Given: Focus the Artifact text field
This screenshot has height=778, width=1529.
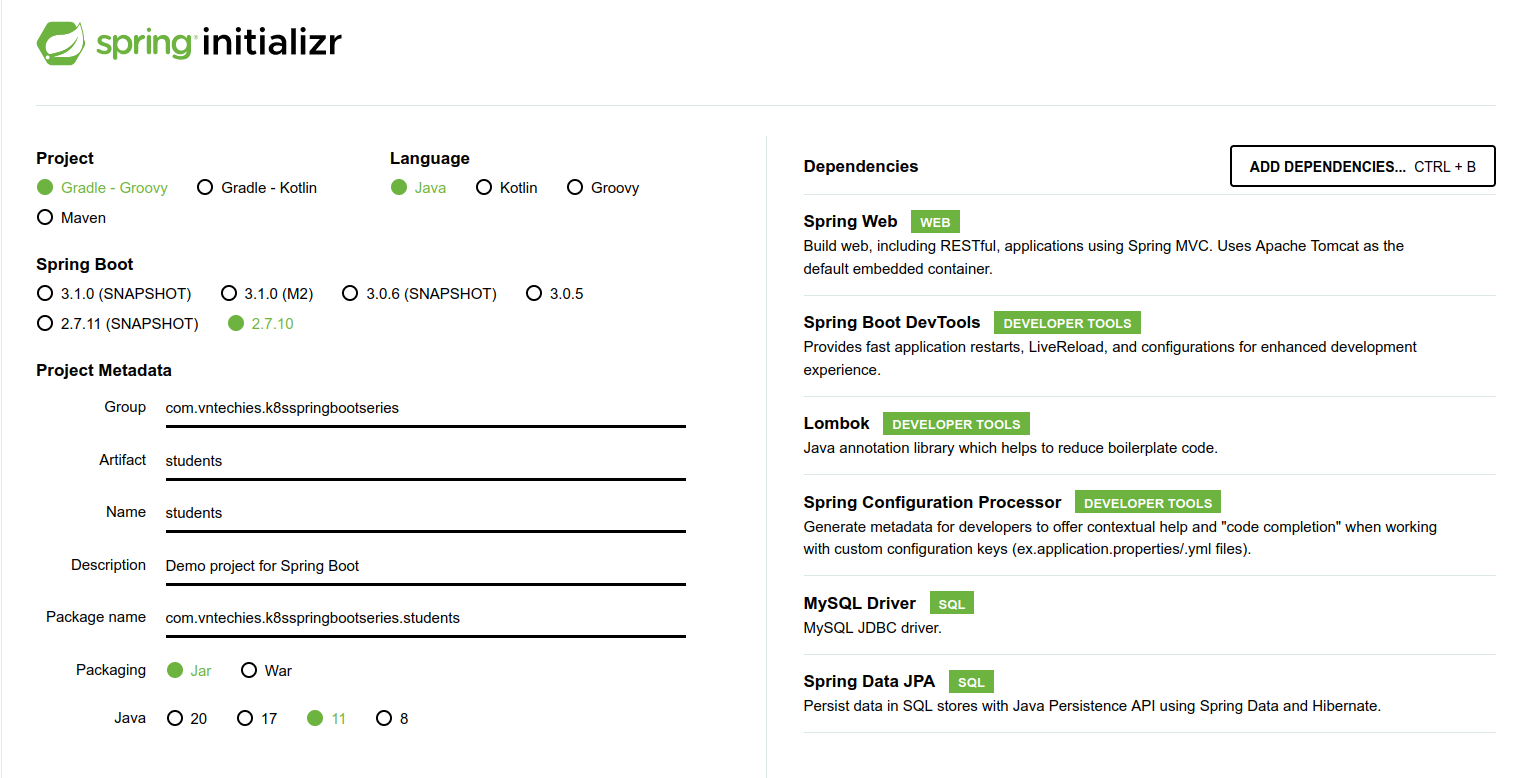Looking at the screenshot, I should tap(425, 461).
